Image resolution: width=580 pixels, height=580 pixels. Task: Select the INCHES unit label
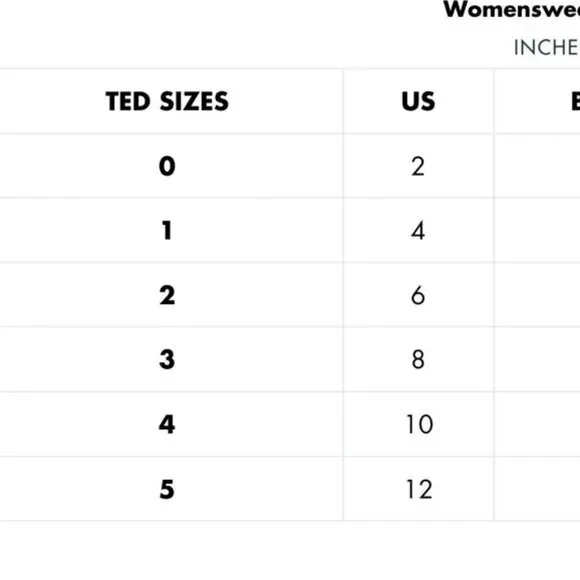(x=547, y=47)
